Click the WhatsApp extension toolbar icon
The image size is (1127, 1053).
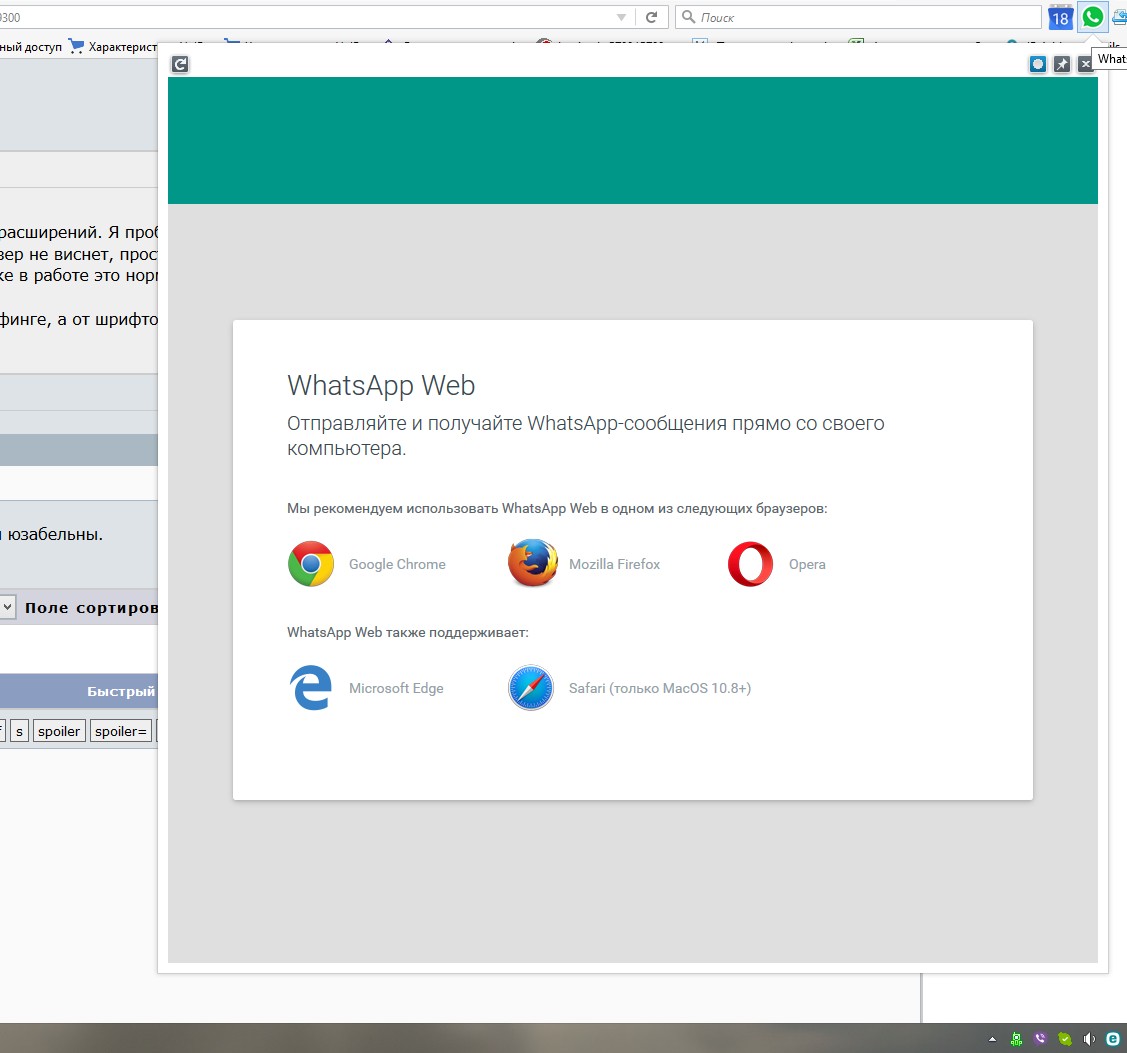pyautogui.click(x=1092, y=17)
